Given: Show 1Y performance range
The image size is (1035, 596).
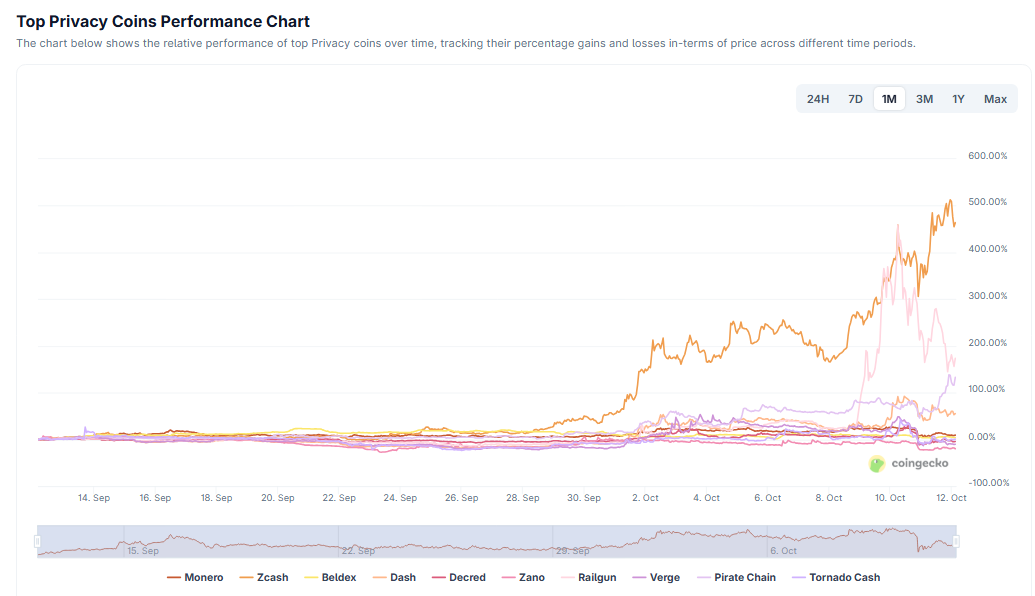Looking at the screenshot, I should coord(958,99).
